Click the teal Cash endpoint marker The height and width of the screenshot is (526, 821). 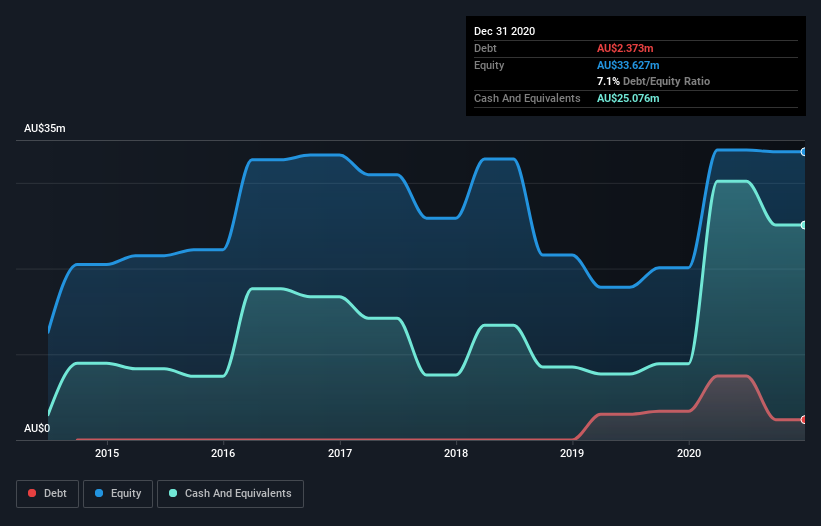804,225
